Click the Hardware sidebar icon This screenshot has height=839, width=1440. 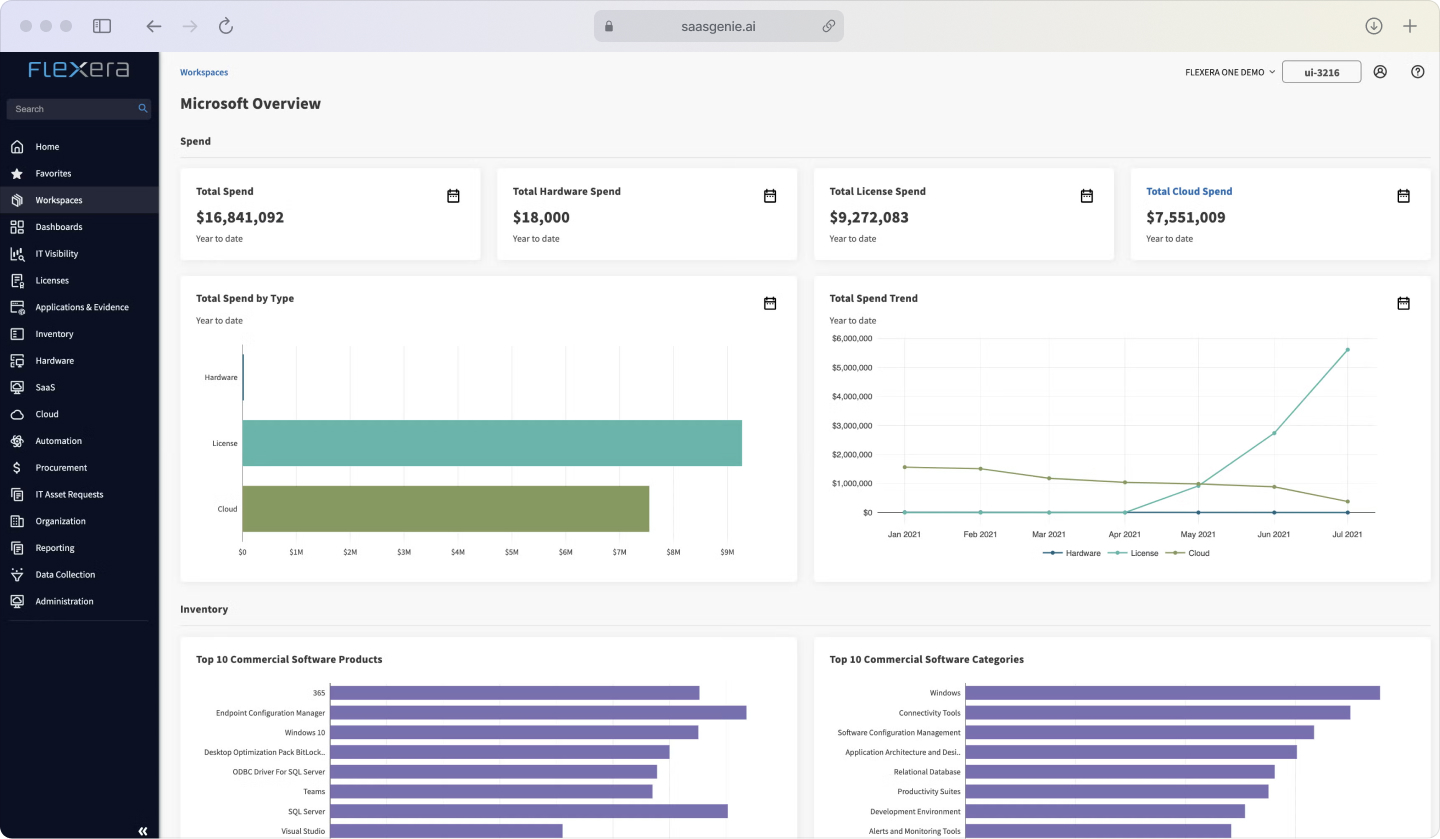(x=17, y=361)
